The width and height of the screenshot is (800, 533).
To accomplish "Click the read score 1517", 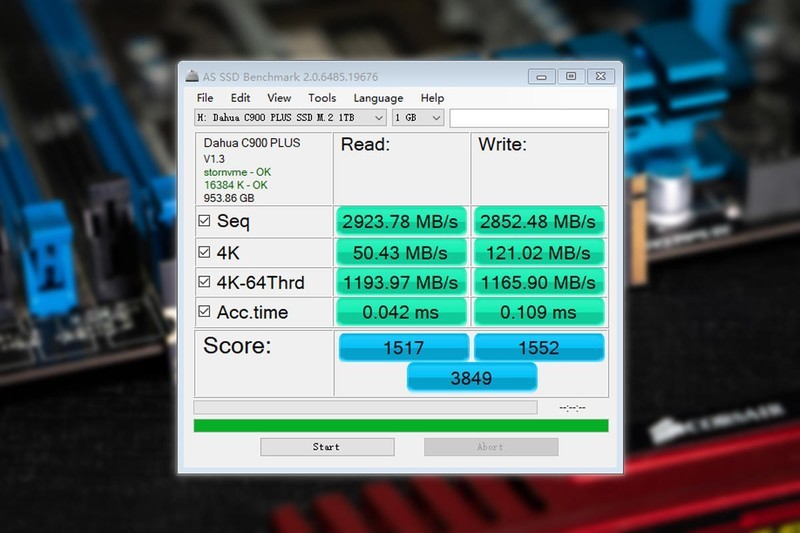I will coord(404,347).
